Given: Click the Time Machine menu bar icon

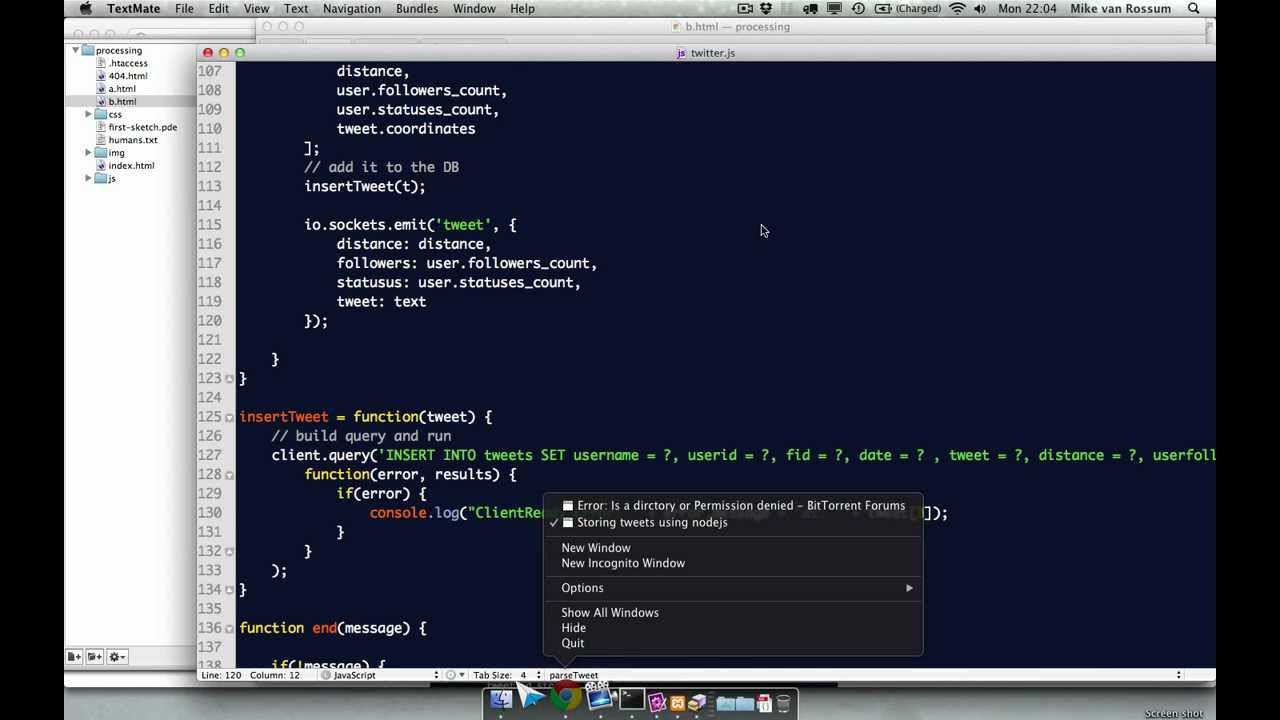Looking at the screenshot, I should click(858, 8).
